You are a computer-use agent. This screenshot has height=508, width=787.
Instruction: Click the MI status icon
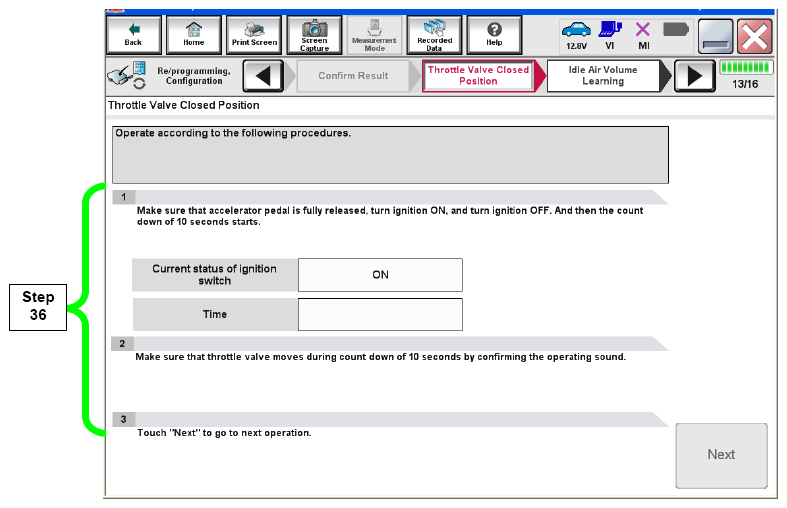click(643, 35)
